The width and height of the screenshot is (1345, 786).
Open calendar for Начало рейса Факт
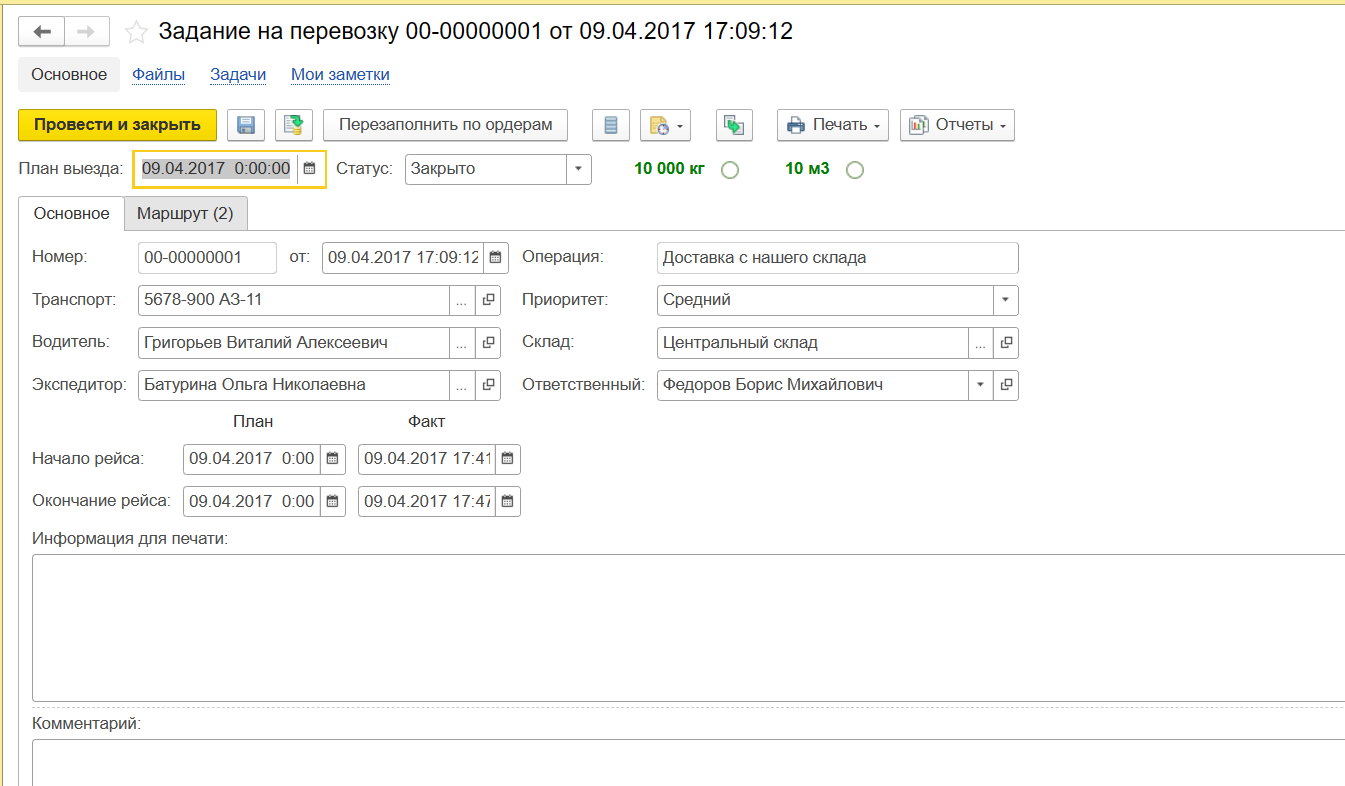click(507, 459)
